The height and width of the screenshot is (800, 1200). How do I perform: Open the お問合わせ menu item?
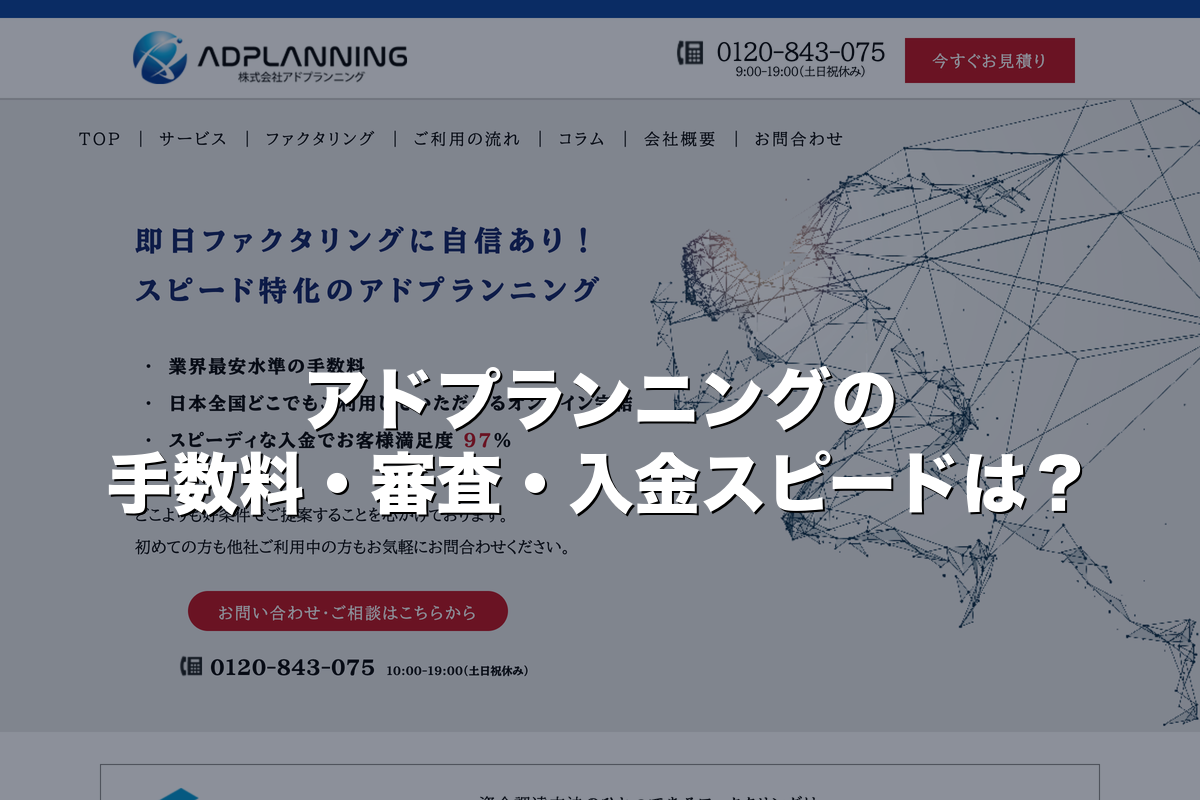[x=799, y=139]
